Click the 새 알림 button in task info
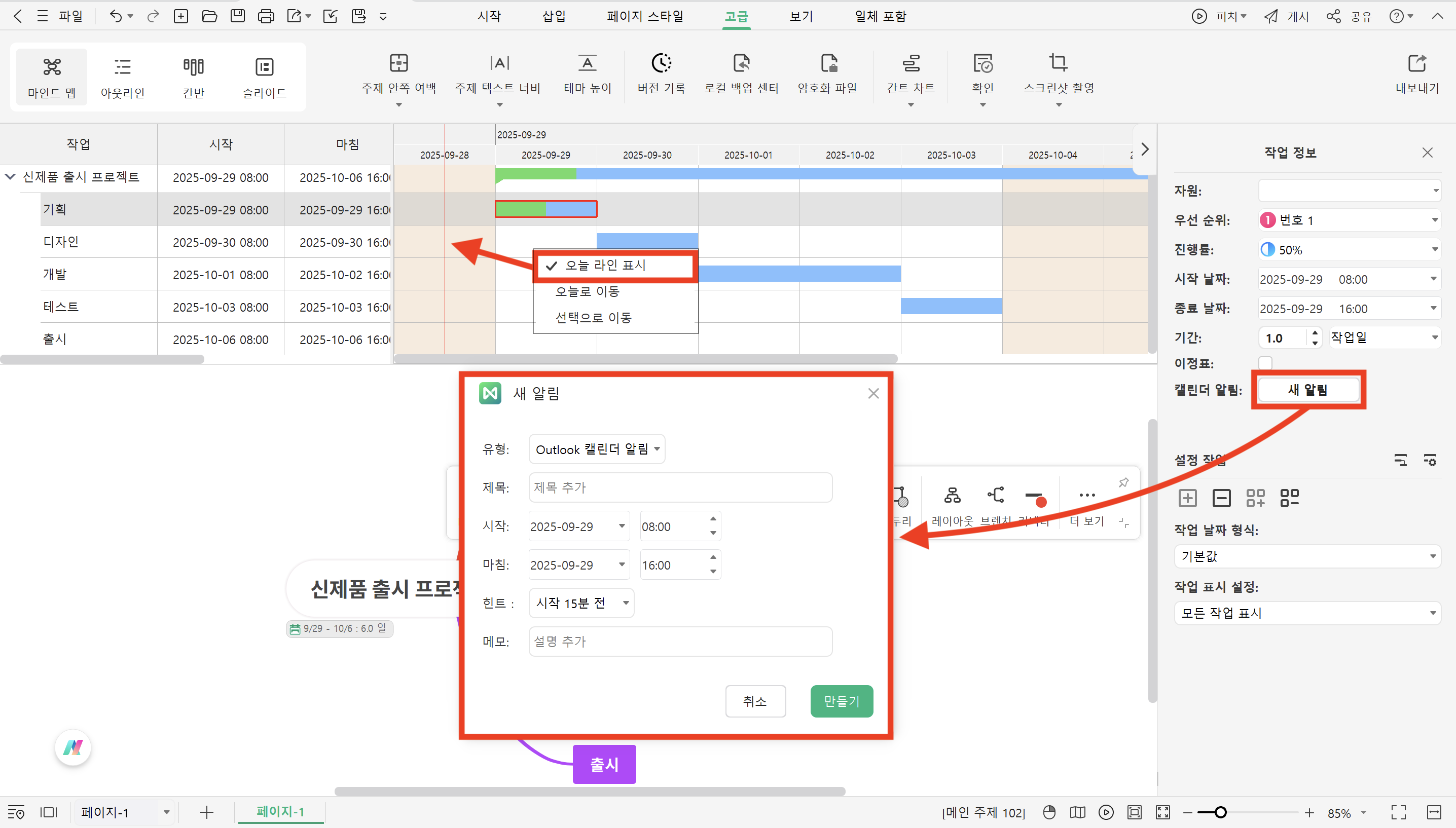Image resolution: width=1456 pixels, height=828 pixels. (1307, 389)
